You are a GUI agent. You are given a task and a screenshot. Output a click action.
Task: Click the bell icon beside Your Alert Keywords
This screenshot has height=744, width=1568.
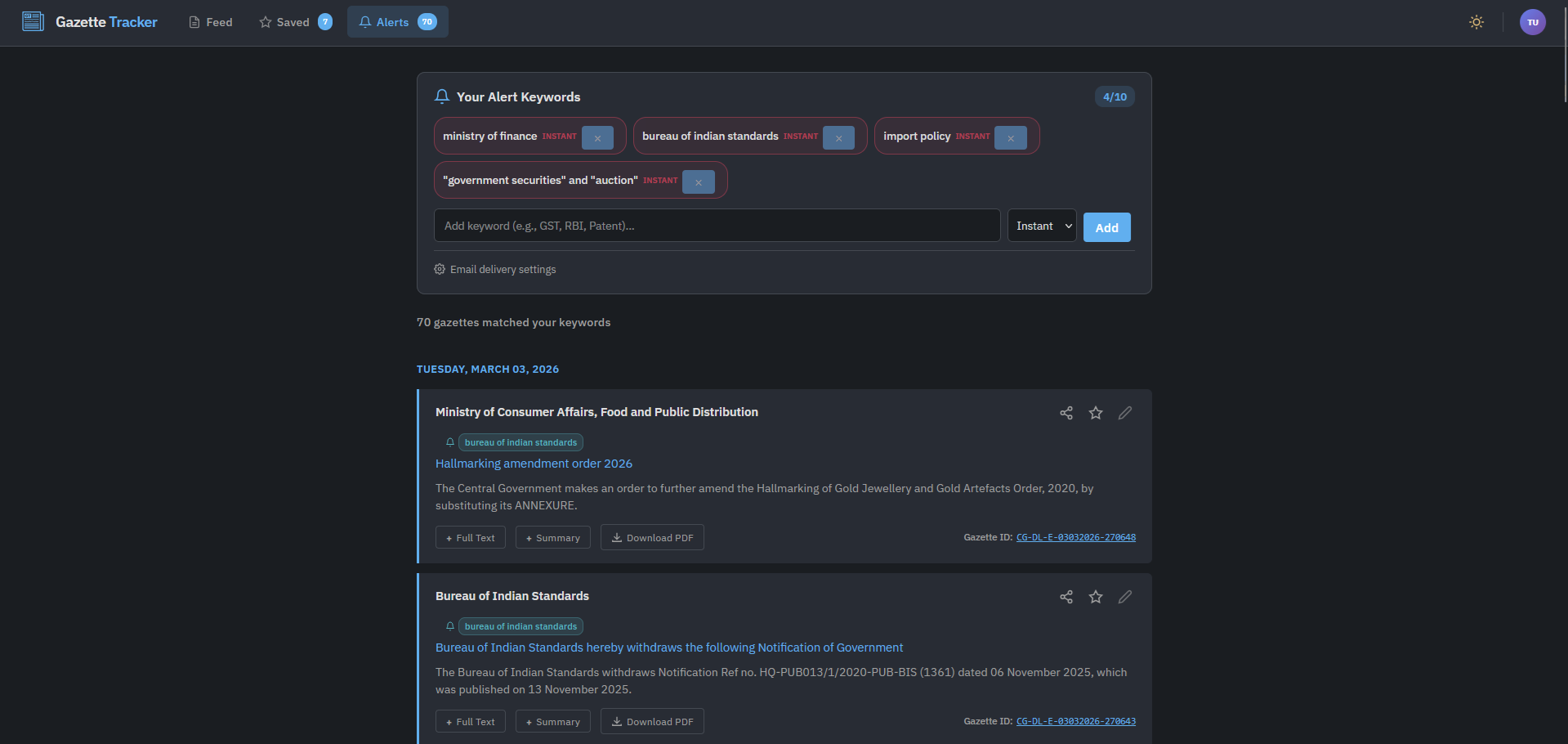(442, 96)
